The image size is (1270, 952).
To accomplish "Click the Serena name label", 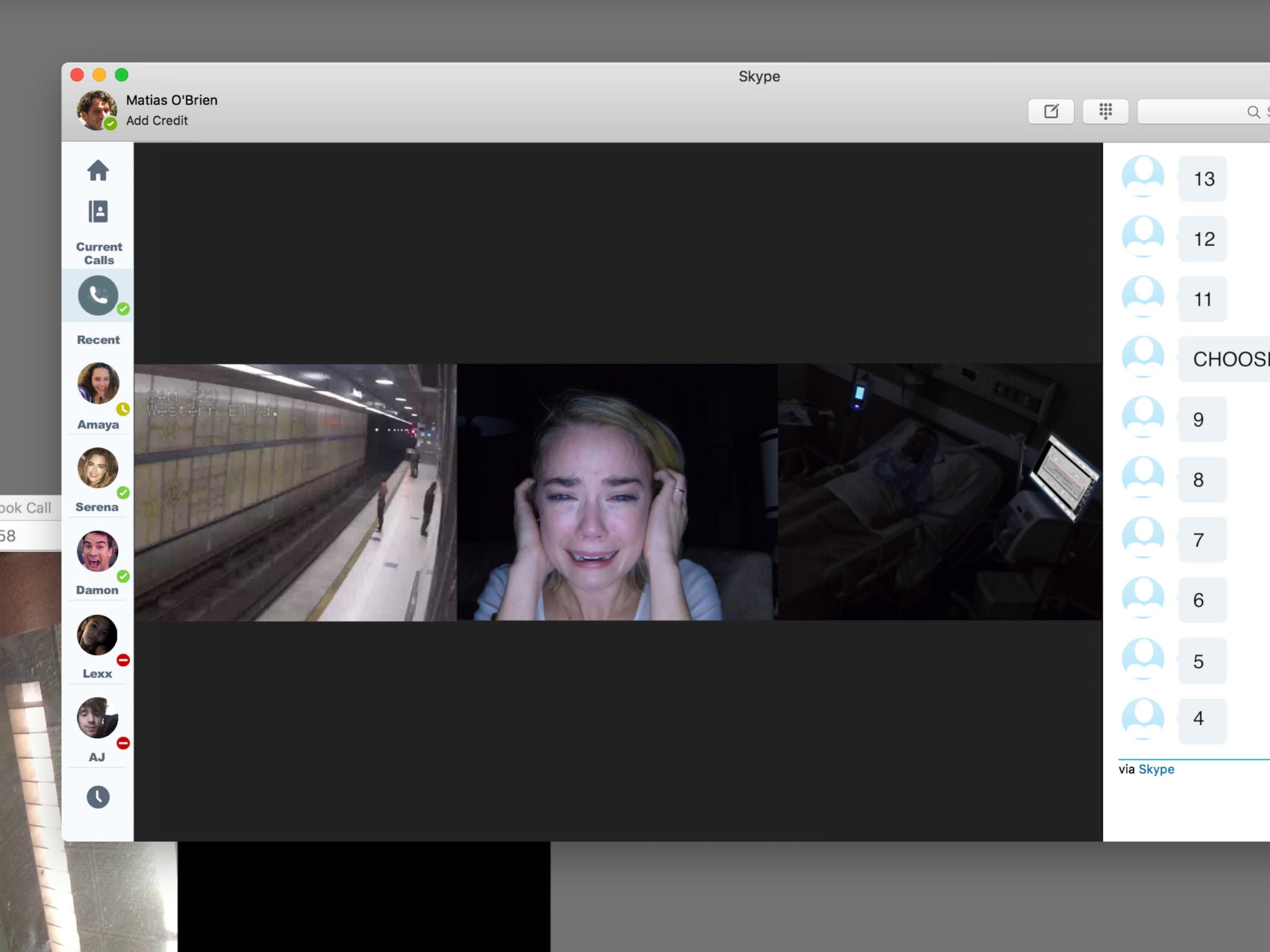I will (x=97, y=507).
